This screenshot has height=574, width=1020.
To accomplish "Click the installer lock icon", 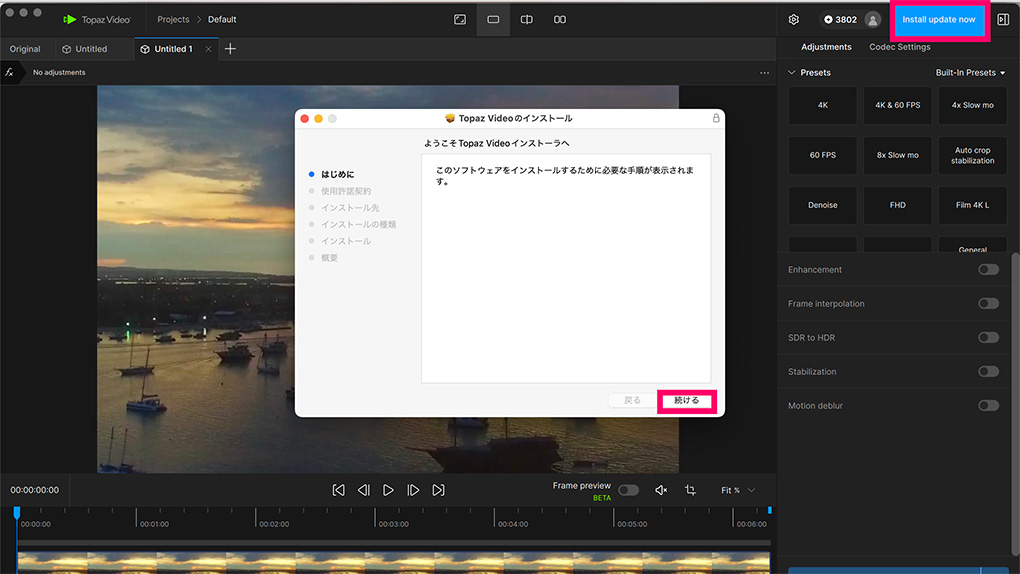I will (716, 118).
